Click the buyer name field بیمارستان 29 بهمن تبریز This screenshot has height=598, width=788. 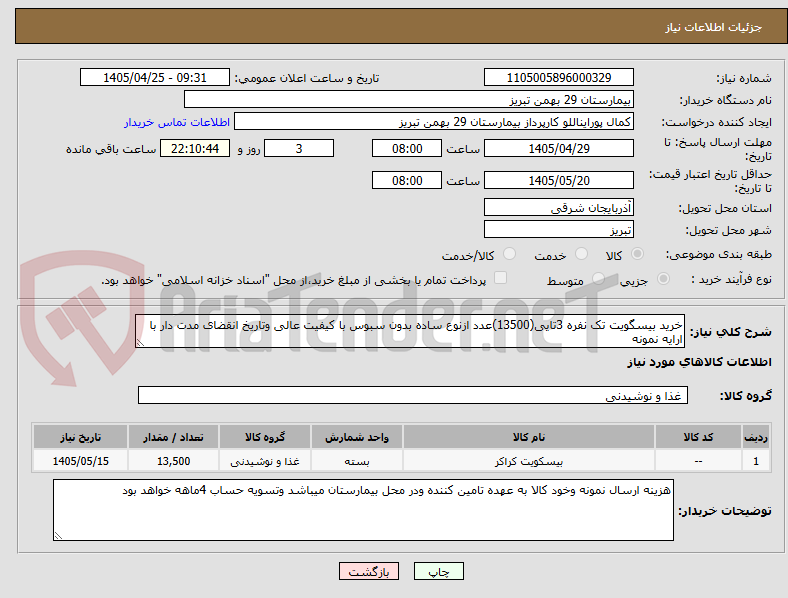409,99
